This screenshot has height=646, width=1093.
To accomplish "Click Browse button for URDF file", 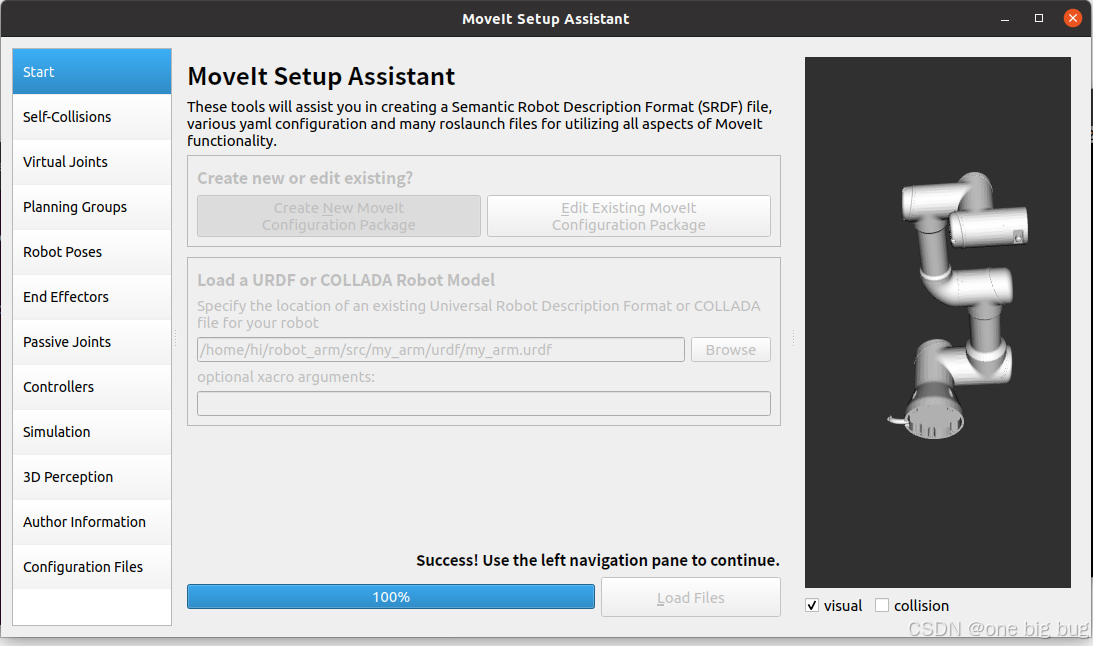I will tap(731, 350).
